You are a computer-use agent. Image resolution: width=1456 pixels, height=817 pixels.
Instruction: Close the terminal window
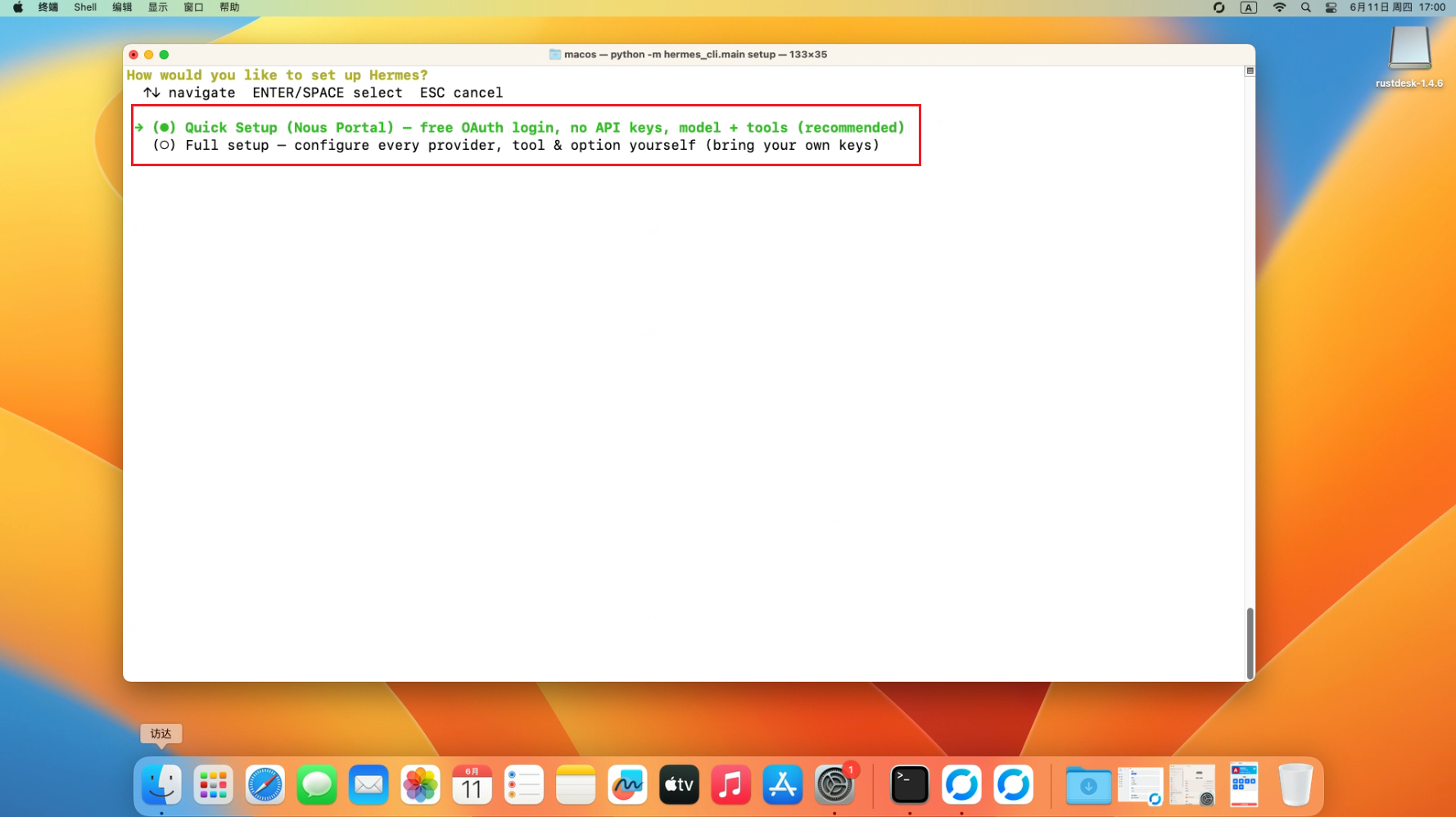click(x=133, y=55)
